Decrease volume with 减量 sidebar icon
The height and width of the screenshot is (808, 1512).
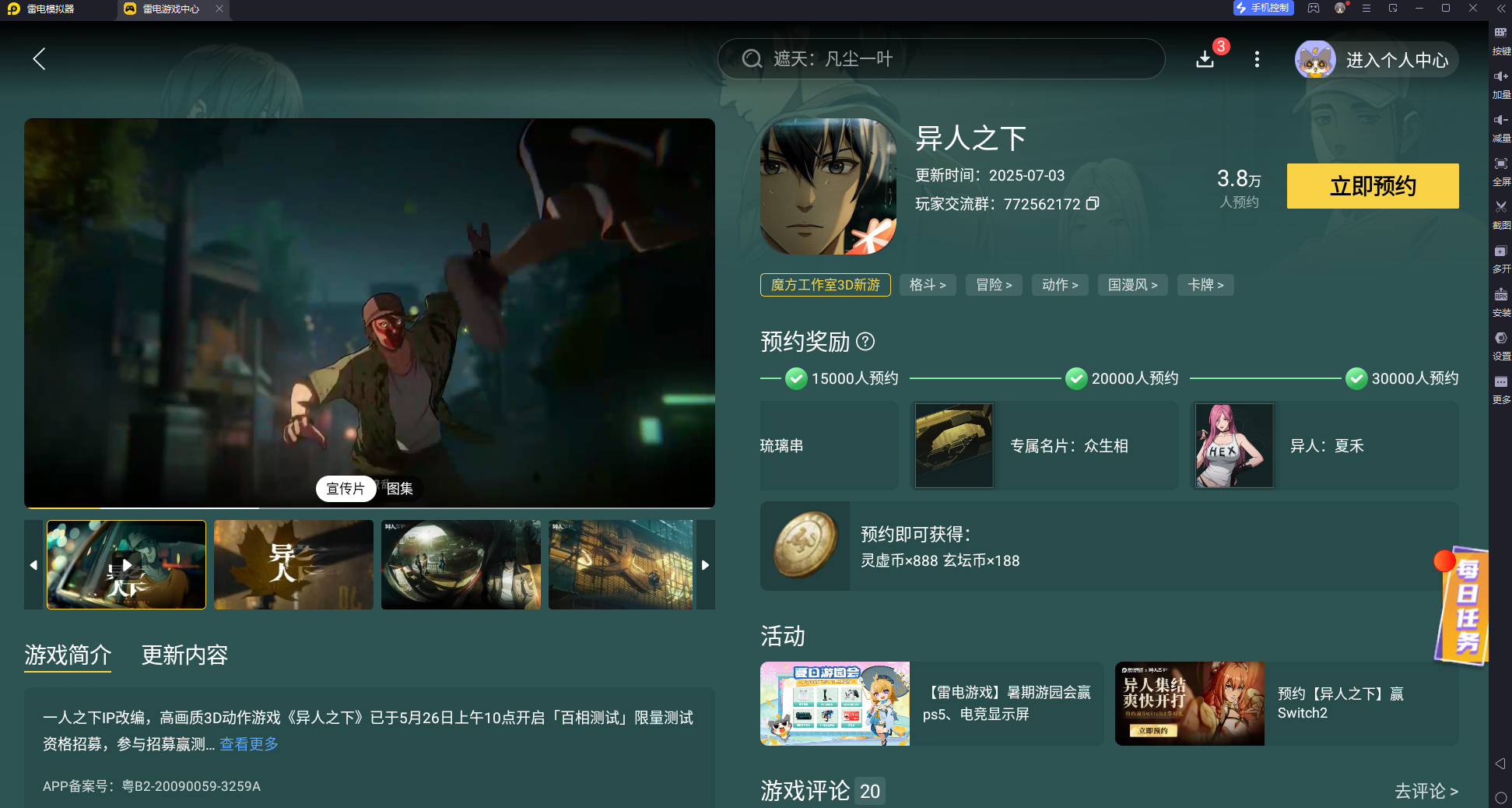pyautogui.click(x=1500, y=128)
